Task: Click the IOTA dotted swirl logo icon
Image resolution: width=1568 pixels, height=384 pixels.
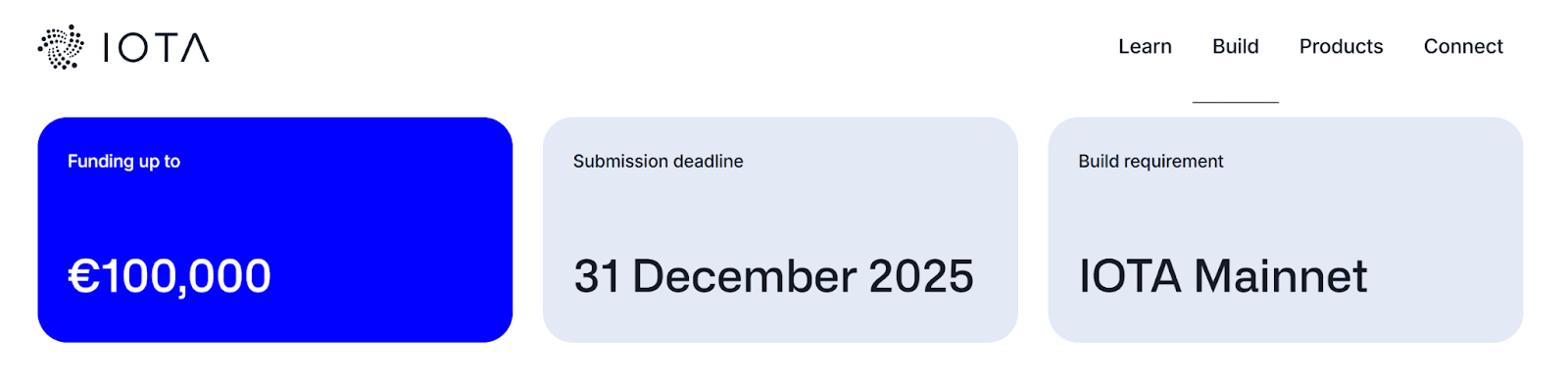Action: 61,47
